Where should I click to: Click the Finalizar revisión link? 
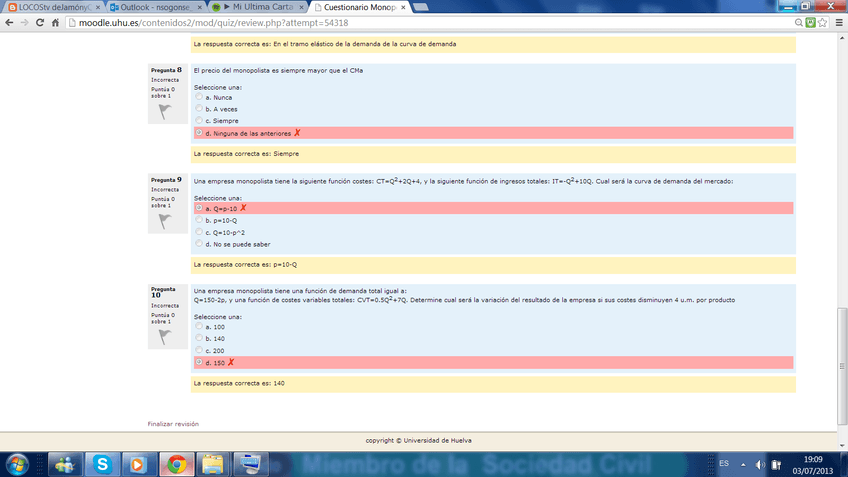pyautogui.click(x=173, y=424)
